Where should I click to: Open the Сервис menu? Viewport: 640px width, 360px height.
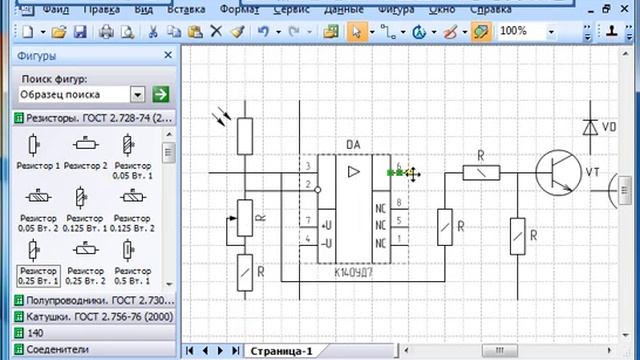pos(291,9)
